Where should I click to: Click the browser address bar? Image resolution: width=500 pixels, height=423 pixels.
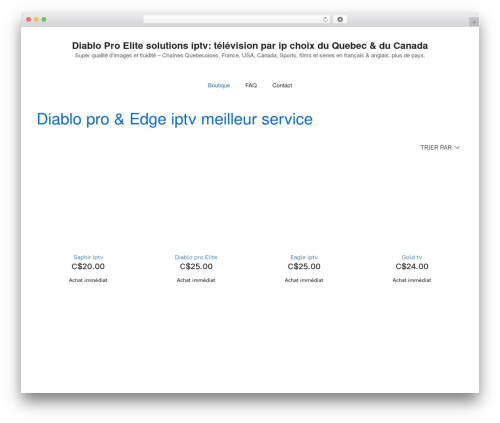236,20
